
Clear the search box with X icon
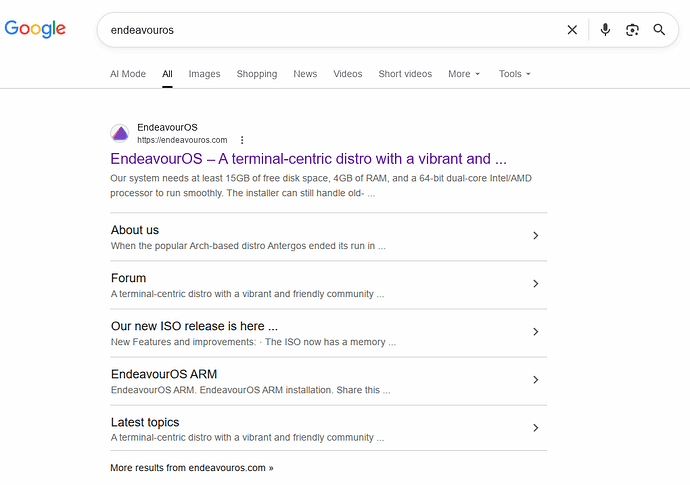[x=572, y=30]
